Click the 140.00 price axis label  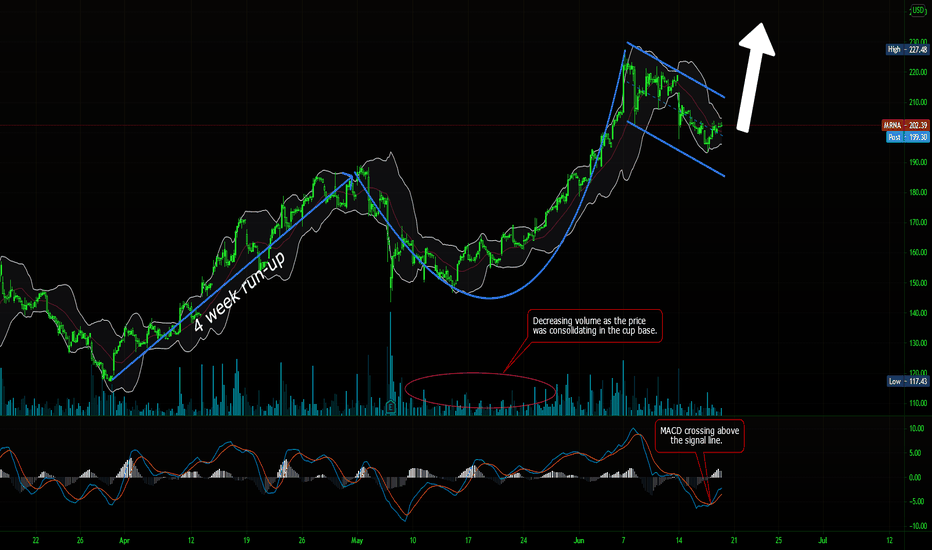tap(918, 313)
